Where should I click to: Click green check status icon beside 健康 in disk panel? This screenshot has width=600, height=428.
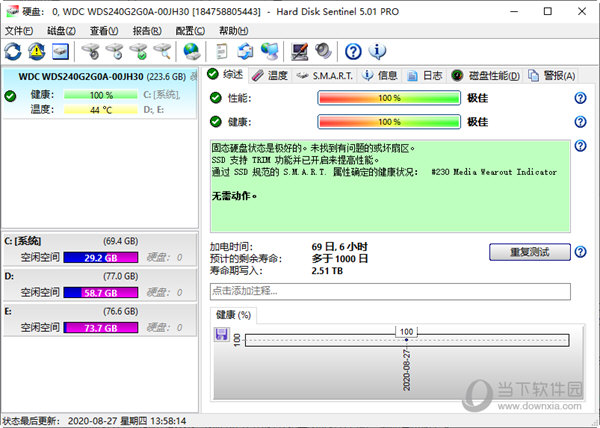10,96
